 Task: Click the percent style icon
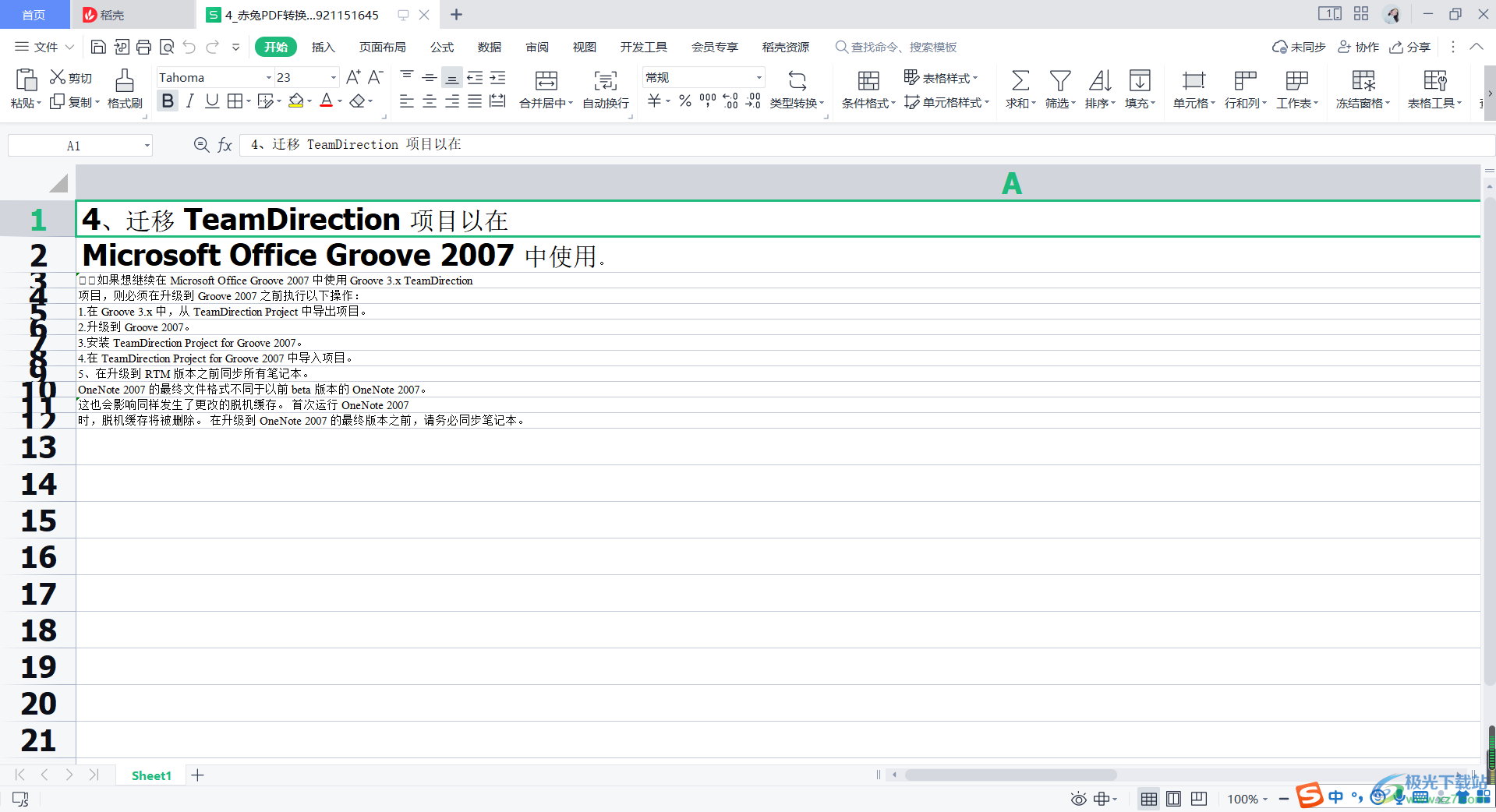684,101
